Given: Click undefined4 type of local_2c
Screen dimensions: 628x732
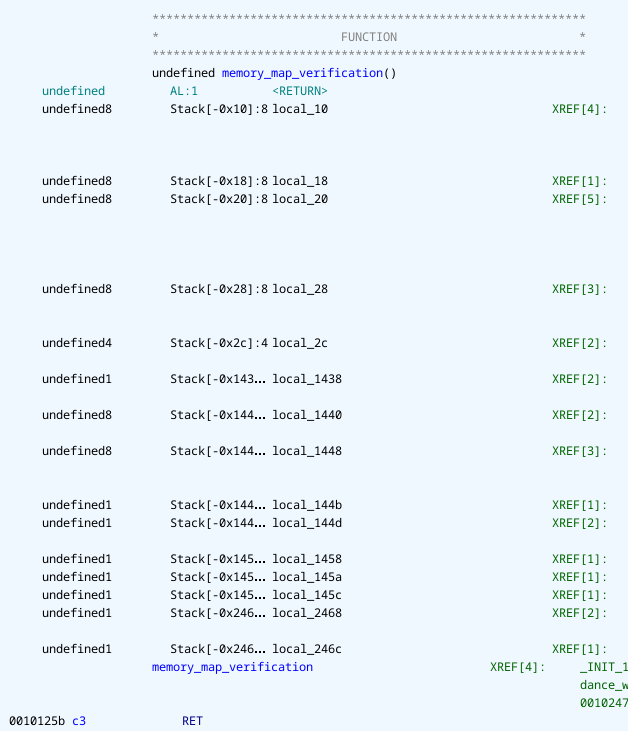Looking at the screenshot, I should point(77,343).
